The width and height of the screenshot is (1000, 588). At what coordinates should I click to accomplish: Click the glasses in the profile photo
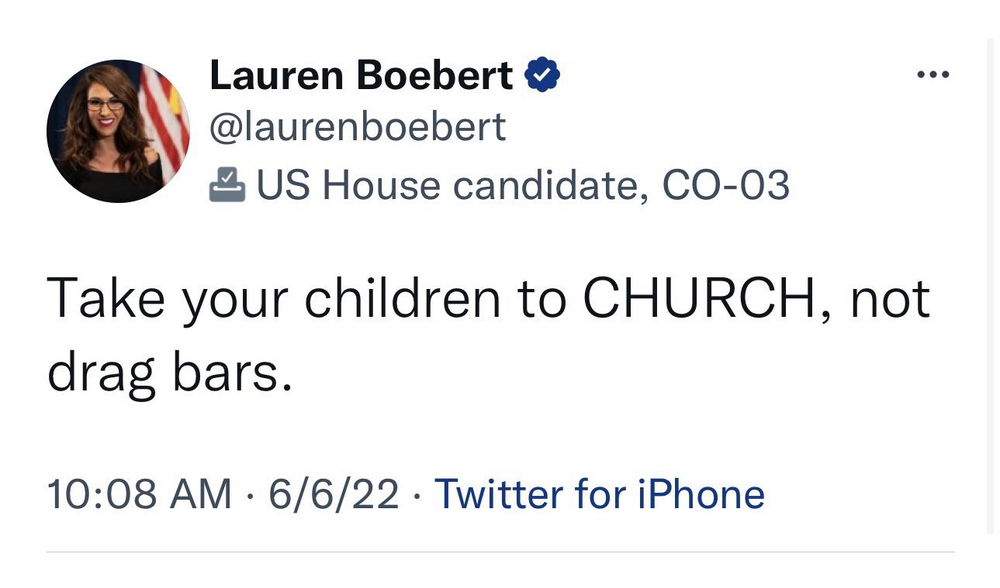point(105,103)
